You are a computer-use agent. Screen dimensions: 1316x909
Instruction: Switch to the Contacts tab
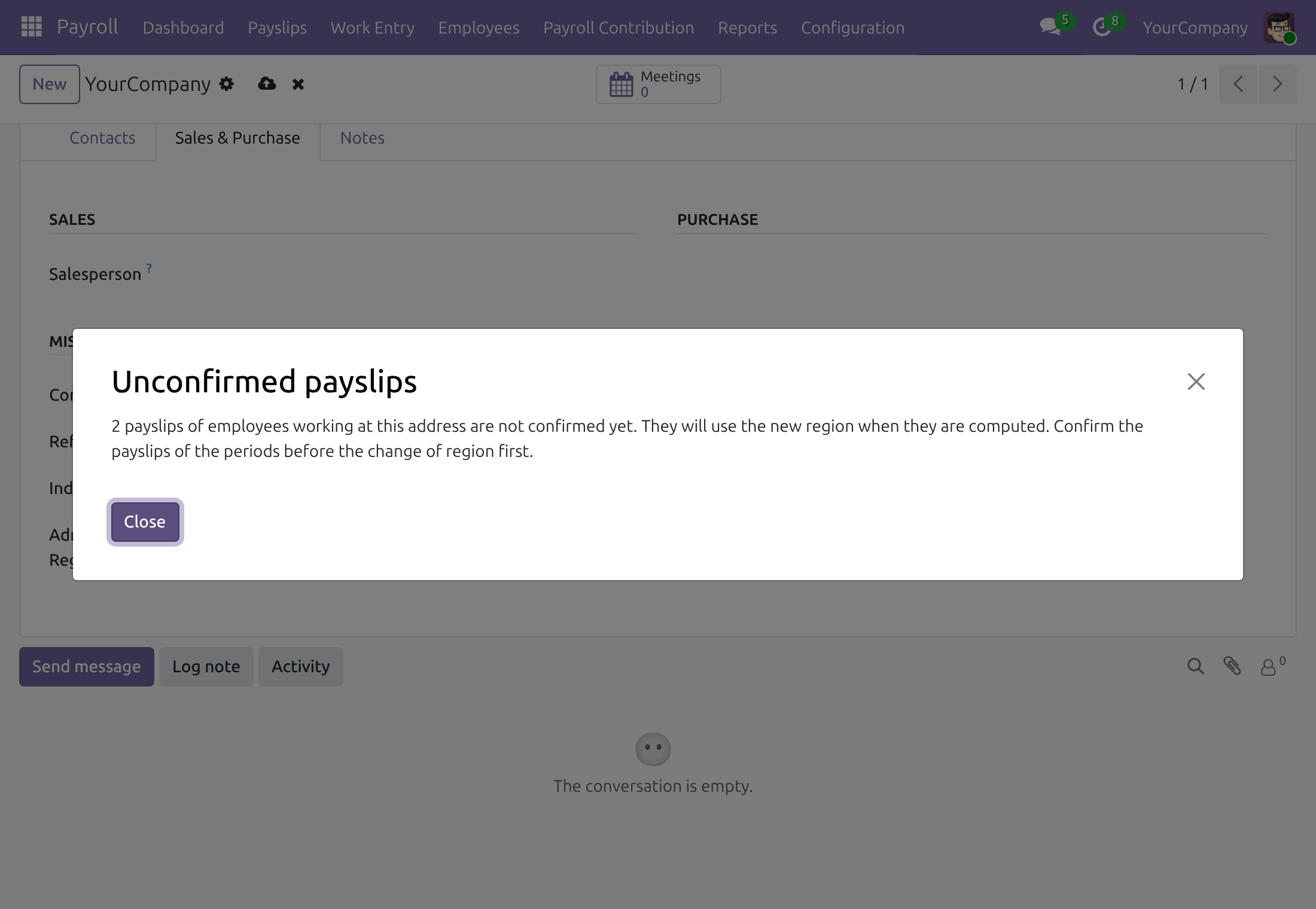(102, 138)
